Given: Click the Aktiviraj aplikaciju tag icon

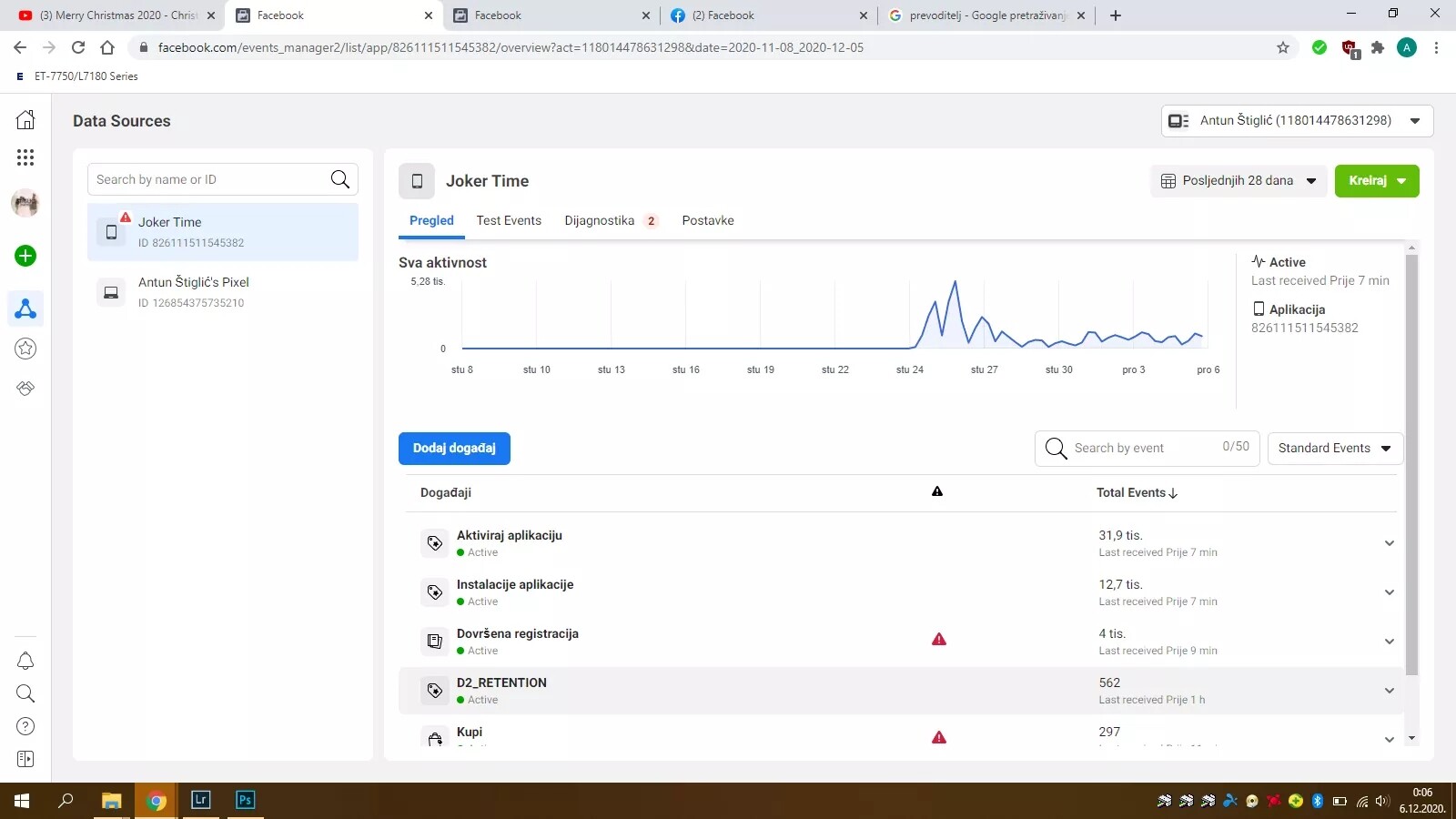Looking at the screenshot, I should point(435,543).
